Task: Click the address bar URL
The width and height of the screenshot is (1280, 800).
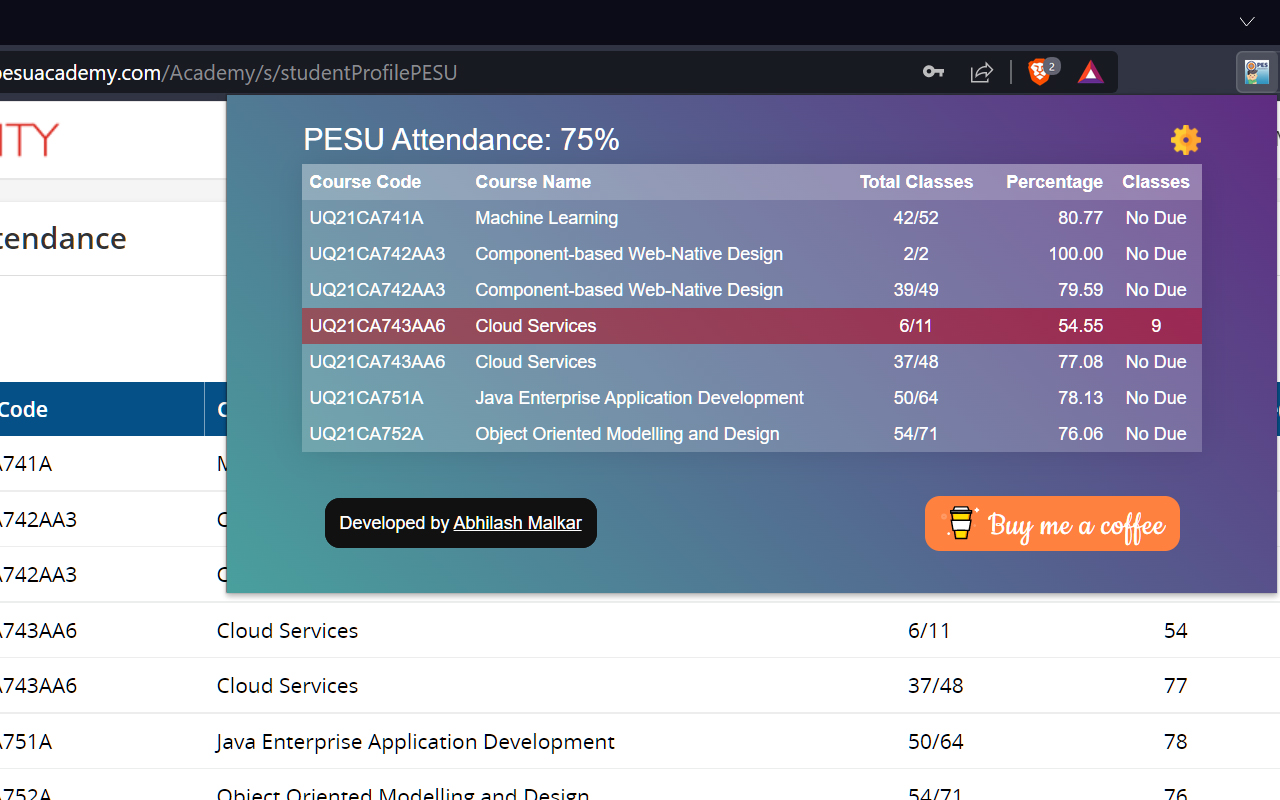Action: [x=229, y=72]
